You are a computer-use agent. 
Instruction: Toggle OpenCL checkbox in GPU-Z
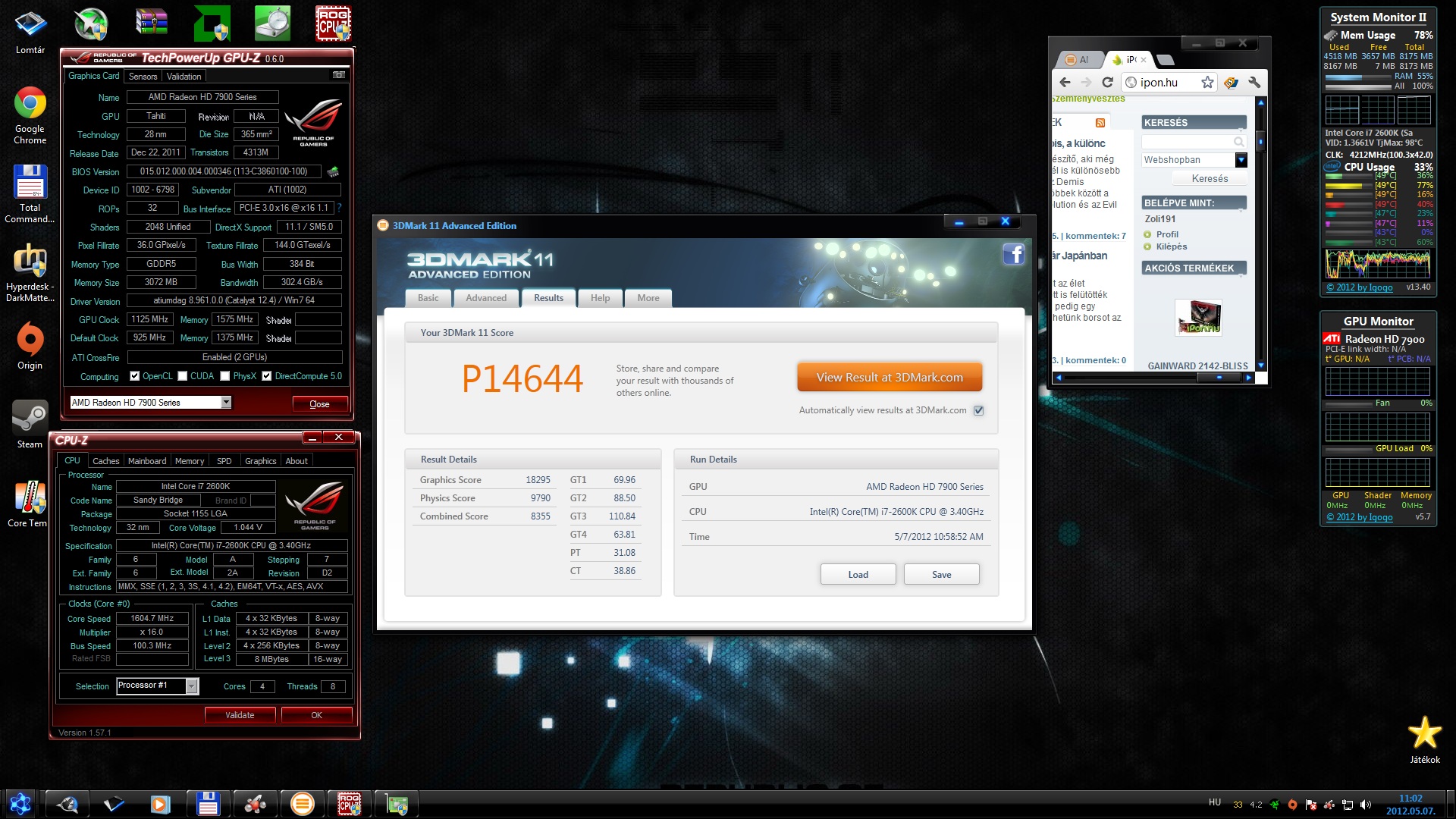coord(134,376)
